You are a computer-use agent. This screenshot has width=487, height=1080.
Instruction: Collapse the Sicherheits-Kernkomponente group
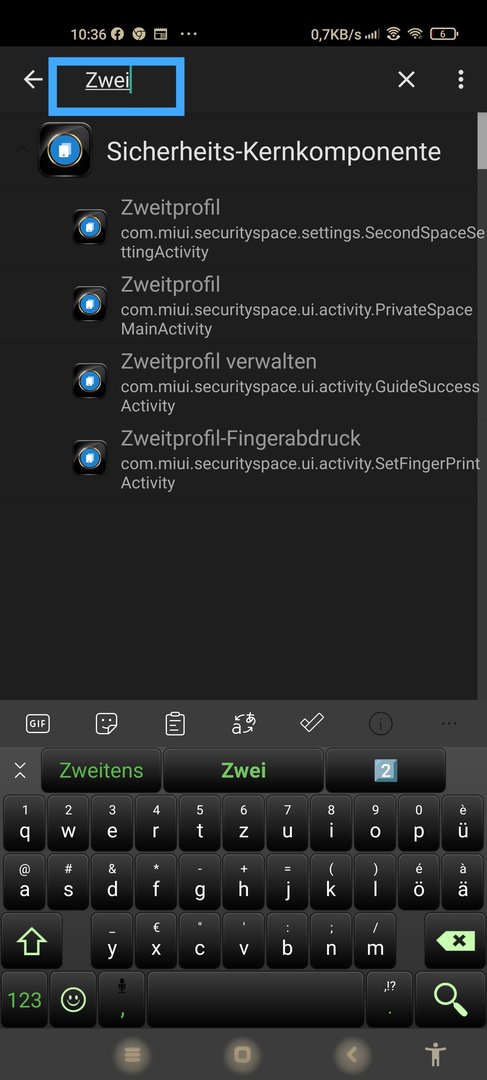point(22,150)
